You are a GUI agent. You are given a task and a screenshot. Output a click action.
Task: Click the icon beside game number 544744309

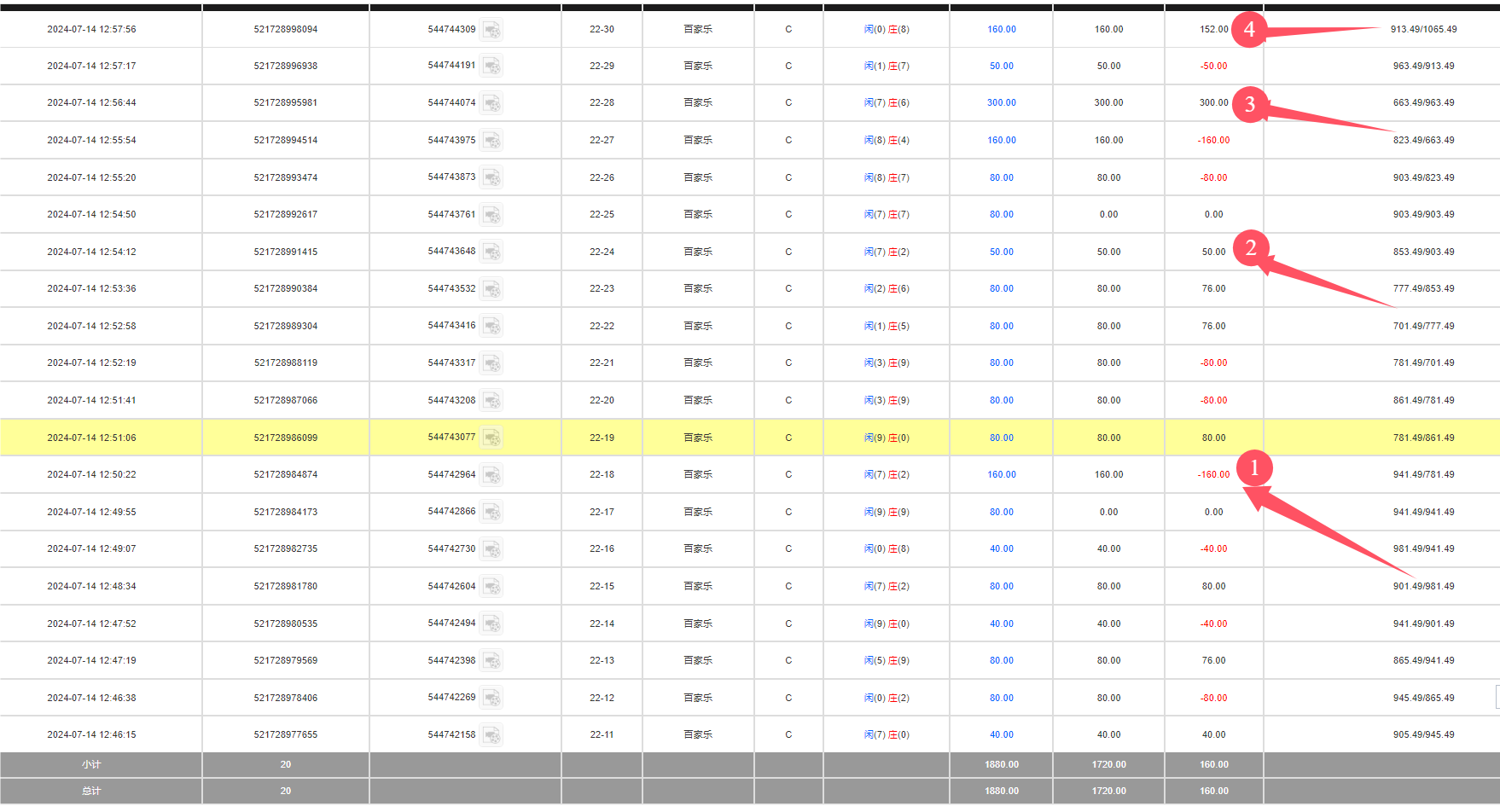(x=491, y=30)
